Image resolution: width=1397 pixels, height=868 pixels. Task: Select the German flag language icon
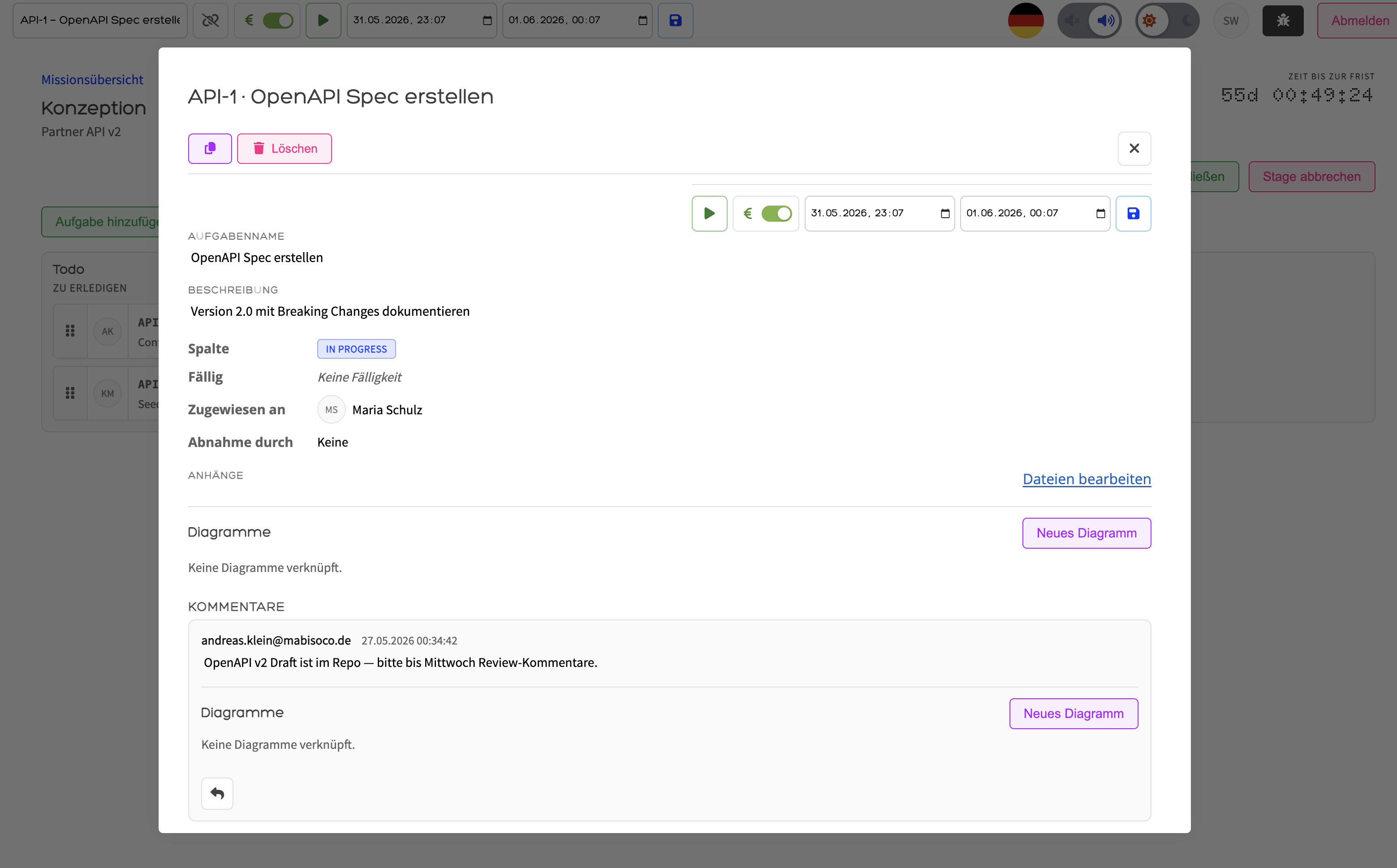(1026, 21)
